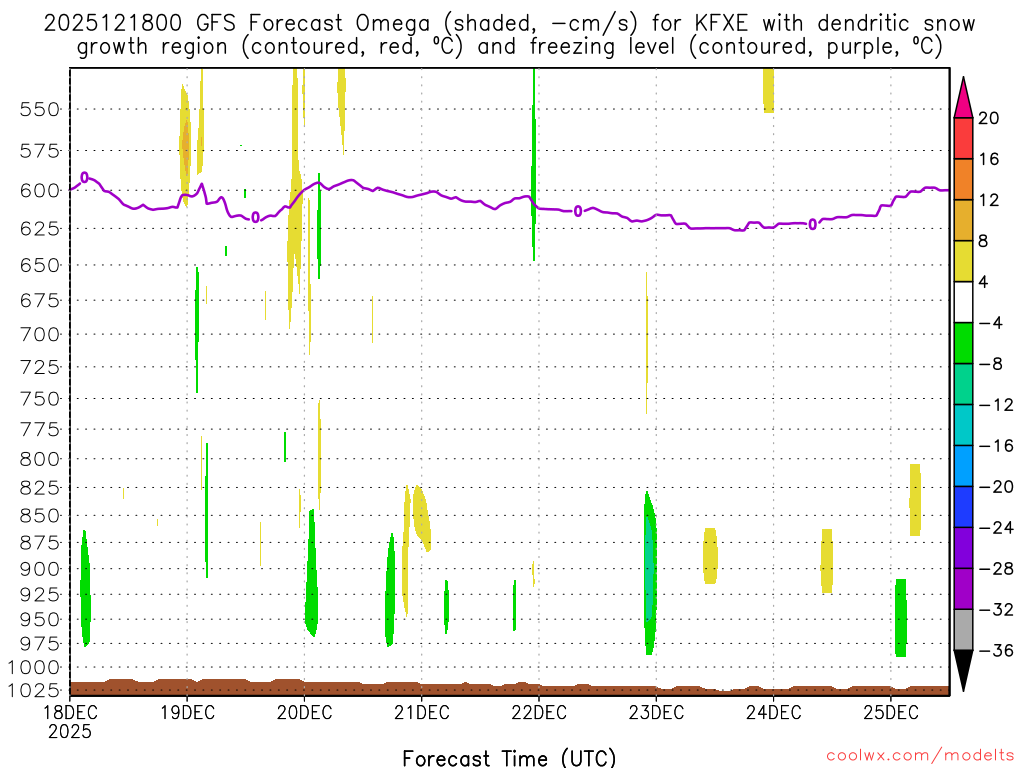Click the yellow omega blob near 25DEC at 850
Screen dimensions: 1024x768
[x=915, y=500]
